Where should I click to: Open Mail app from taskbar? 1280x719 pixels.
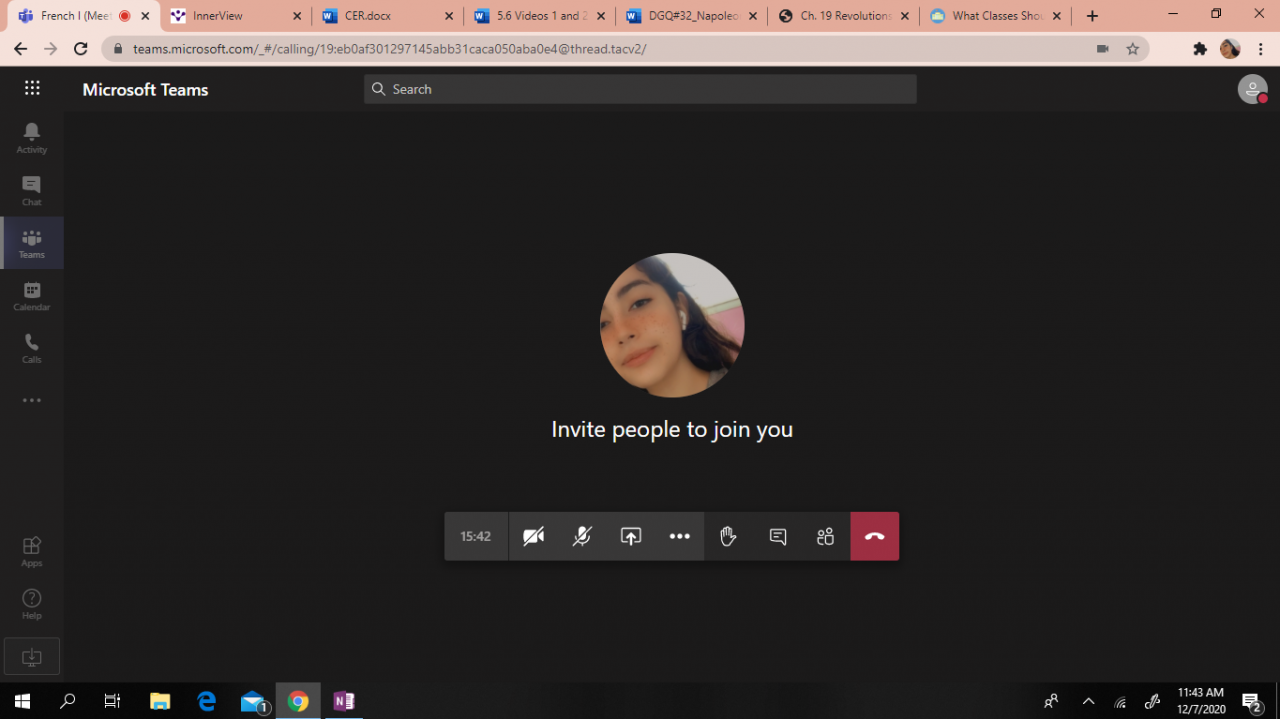(253, 701)
